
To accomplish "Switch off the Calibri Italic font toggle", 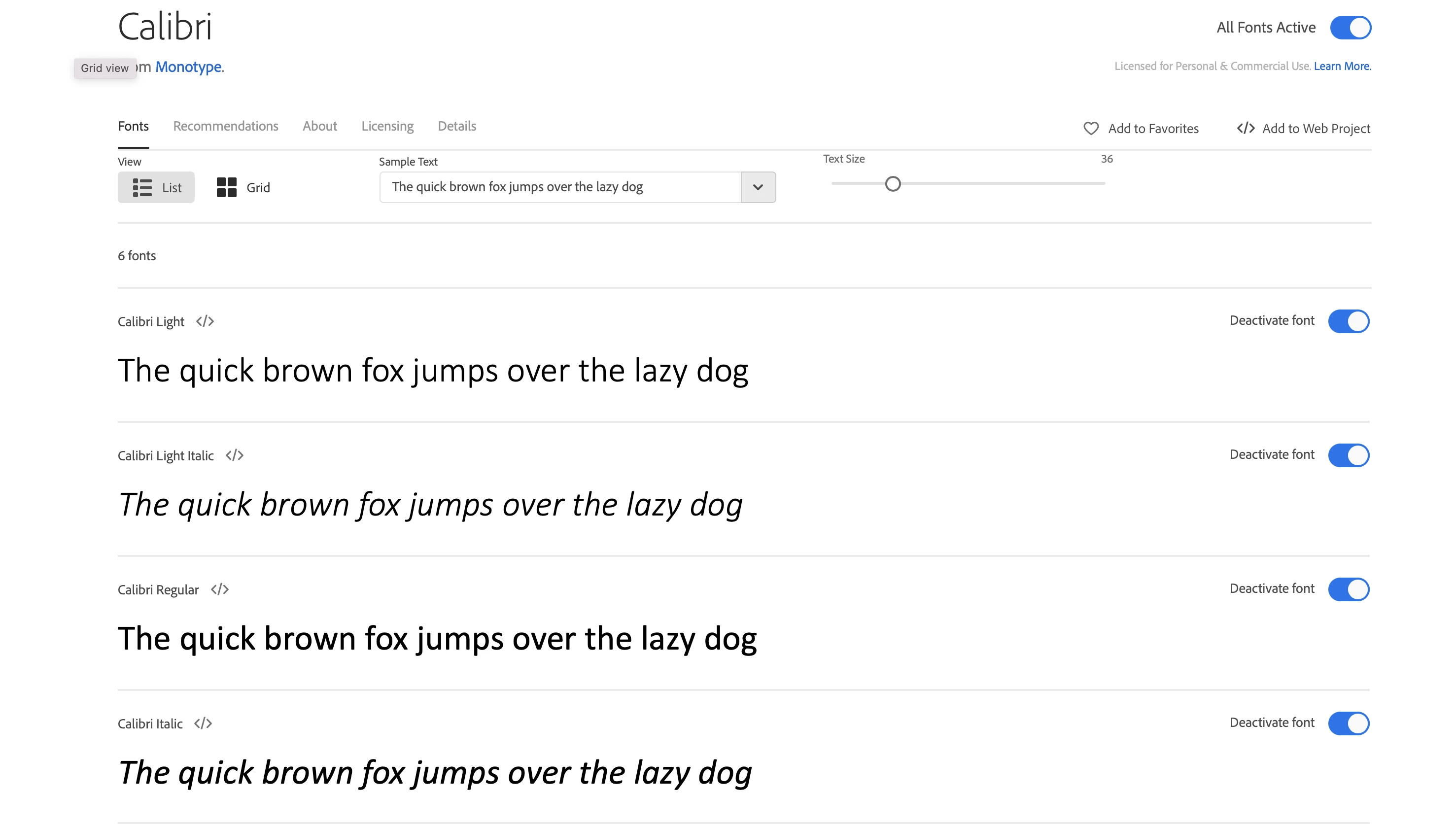I will coord(1348,723).
